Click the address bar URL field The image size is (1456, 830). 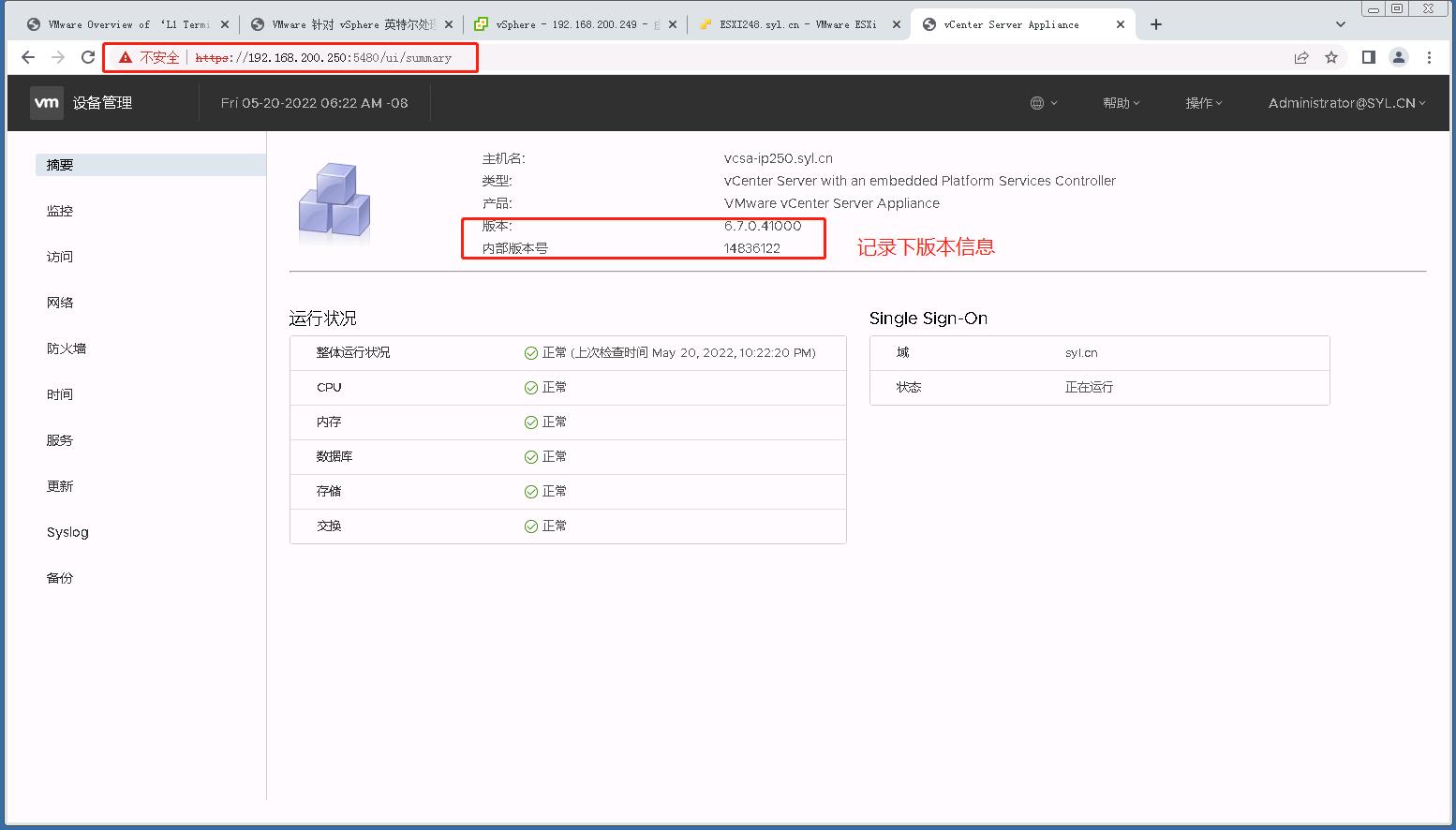323,57
